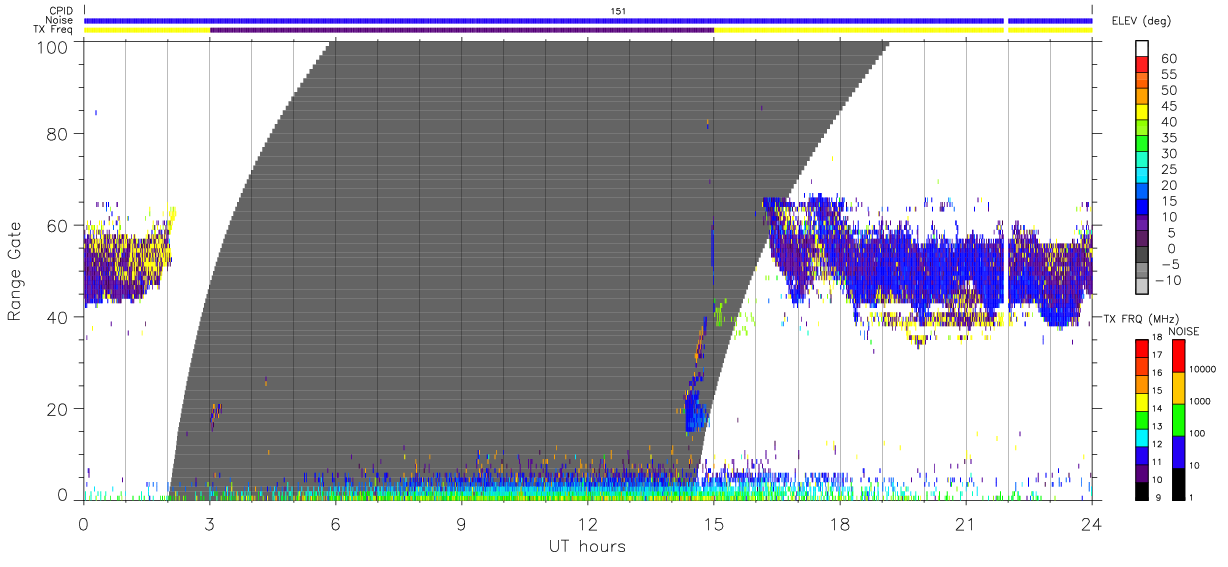This screenshot has width=1228, height=567.
Task: Select the black segment of NOISE colorbar
Action: pyautogui.click(x=1180, y=484)
